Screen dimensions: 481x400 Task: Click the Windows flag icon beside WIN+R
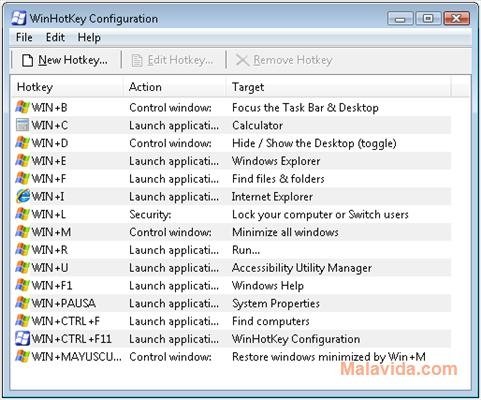point(22,250)
